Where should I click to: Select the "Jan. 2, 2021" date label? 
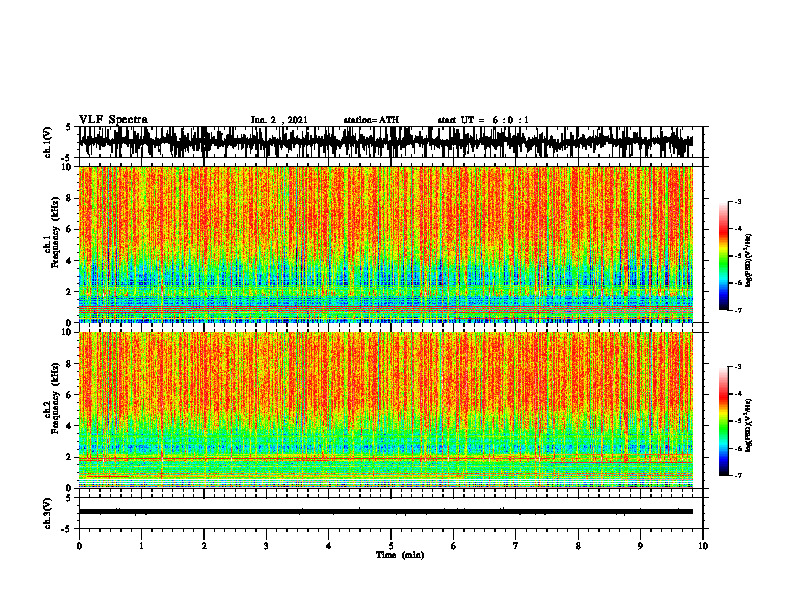coord(279,120)
